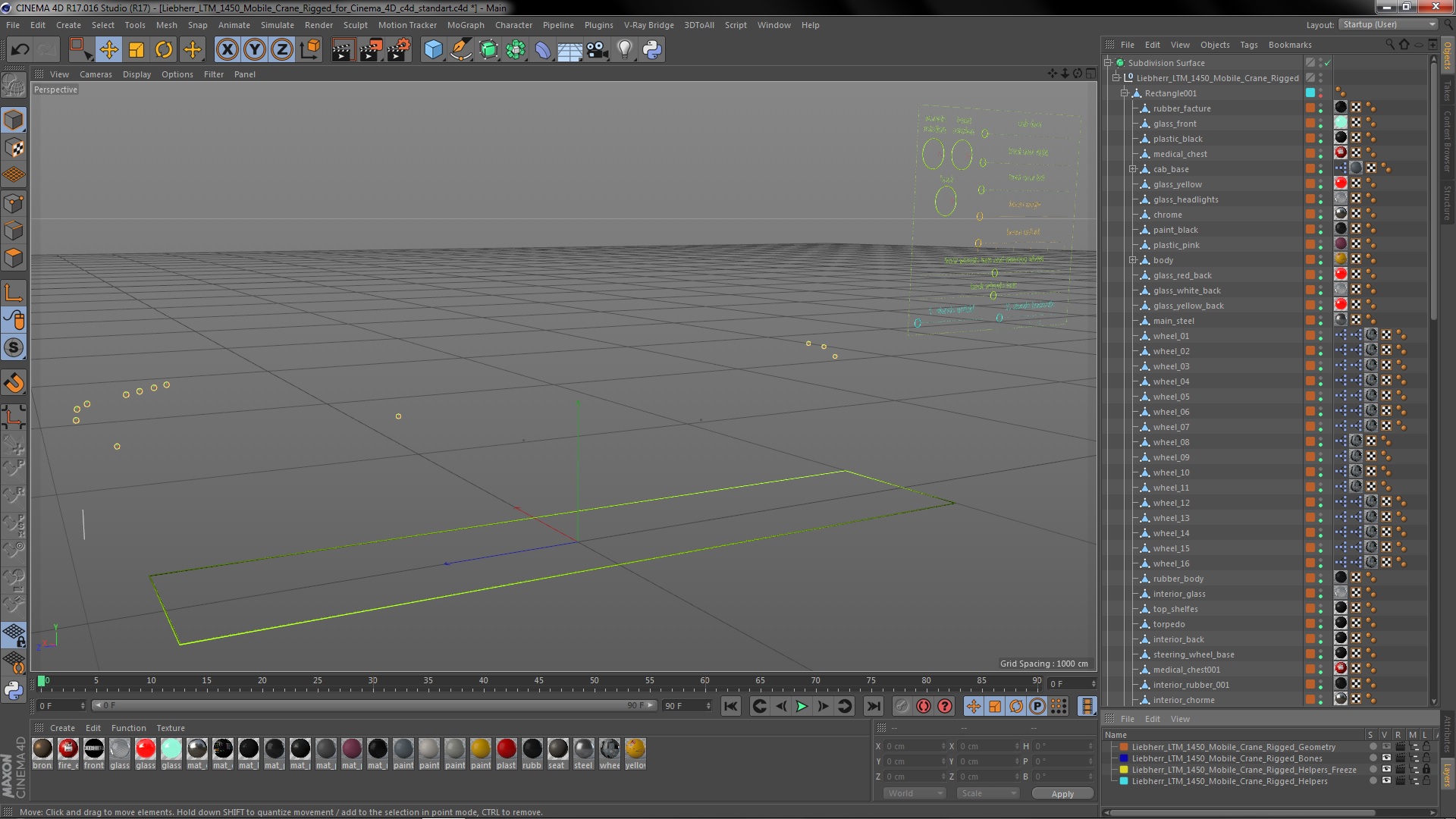Click the Camera object icon
The width and height of the screenshot is (1456, 819).
click(x=598, y=50)
